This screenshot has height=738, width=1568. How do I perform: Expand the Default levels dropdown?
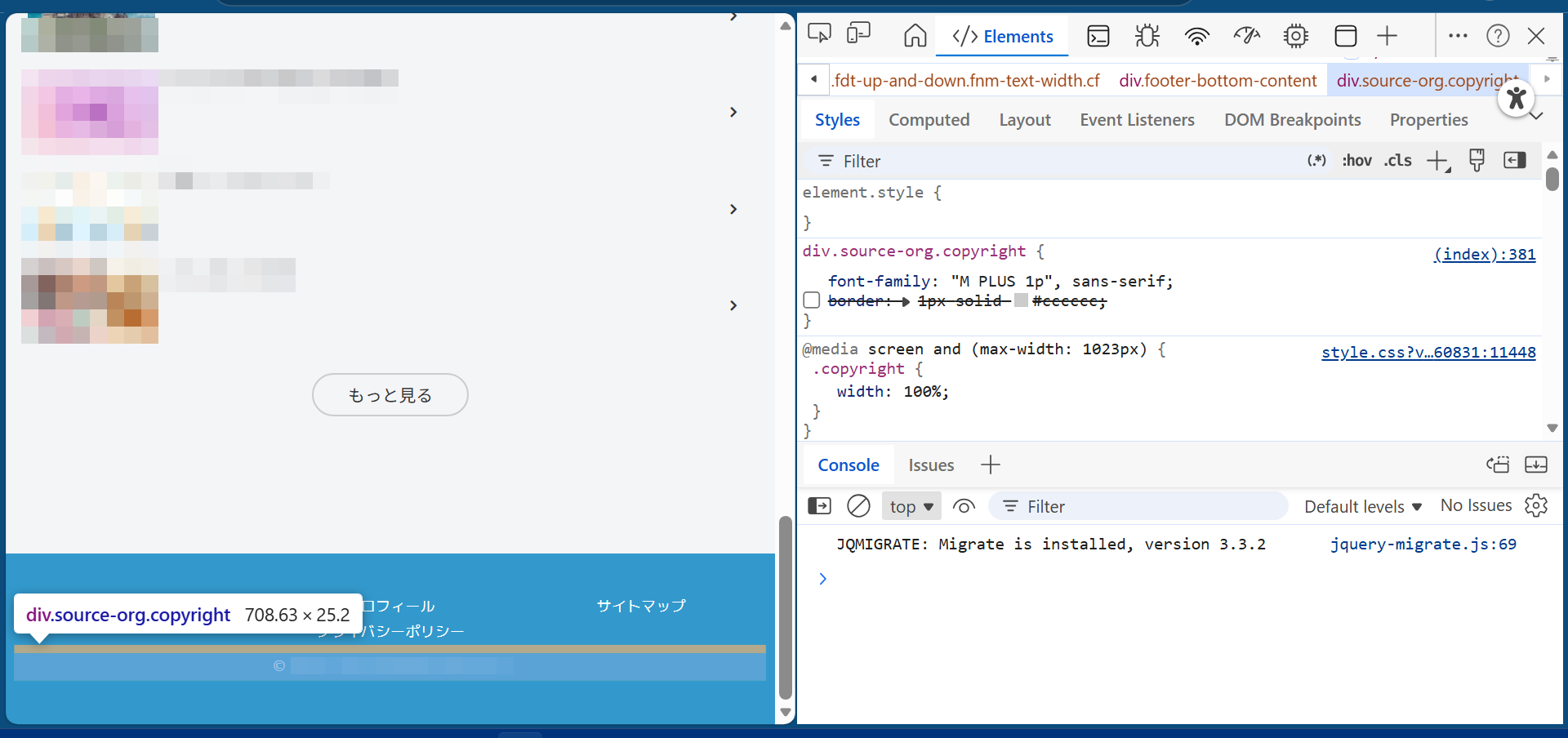tap(1363, 507)
